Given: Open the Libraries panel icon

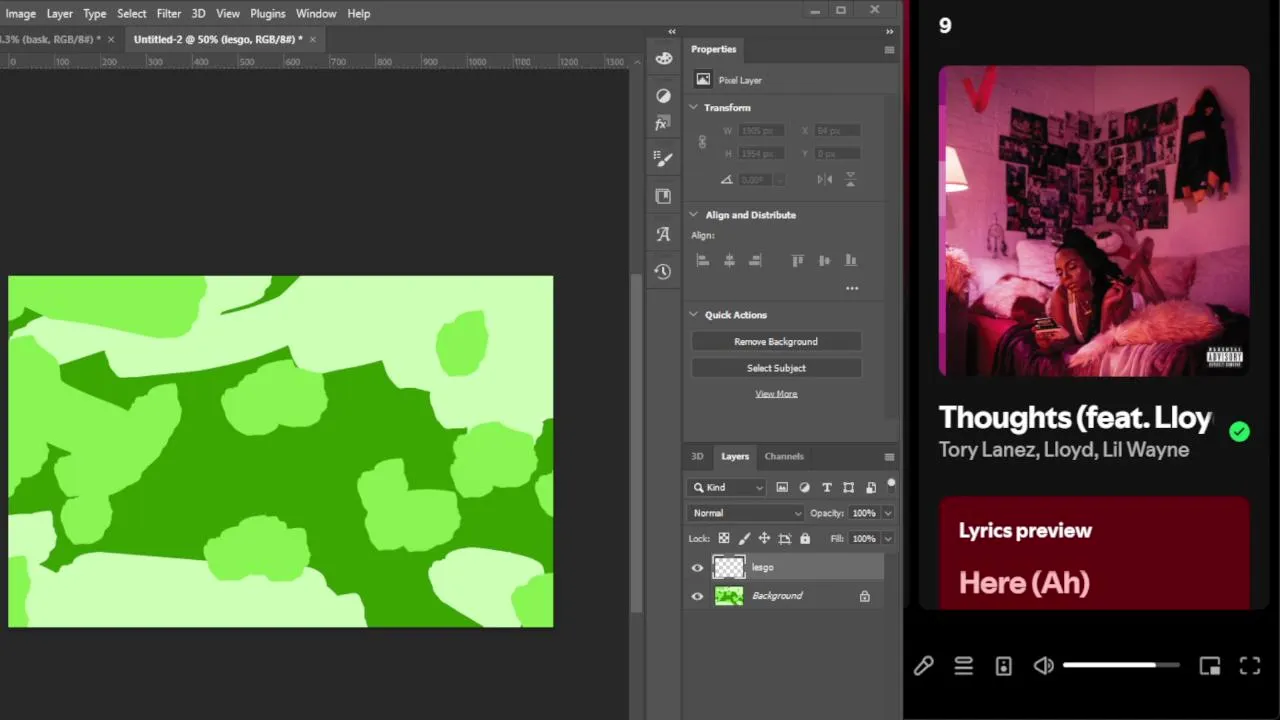Looking at the screenshot, I should [663, 197].
